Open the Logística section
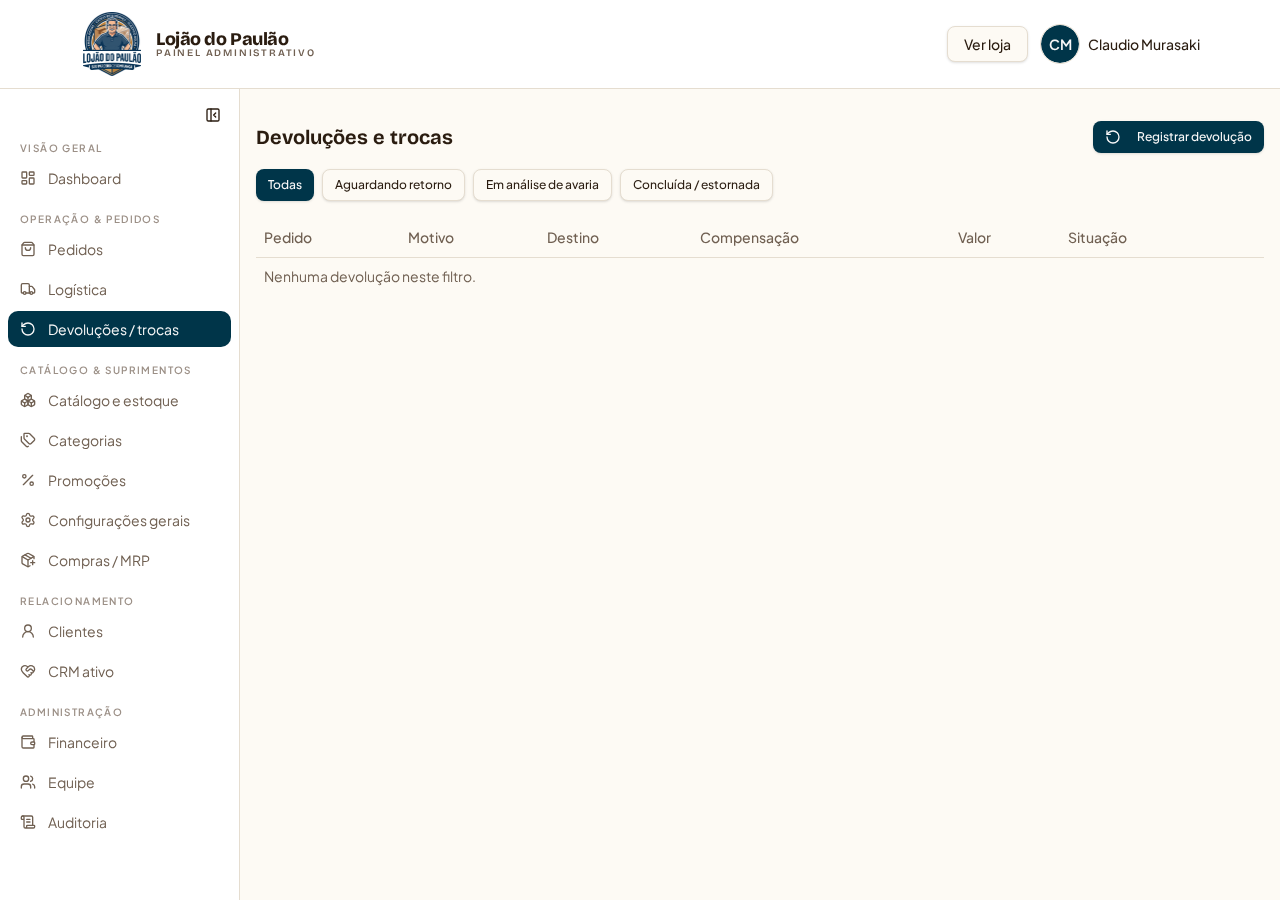The height and width of the screenshot is (900, 1280). point(119,289)
